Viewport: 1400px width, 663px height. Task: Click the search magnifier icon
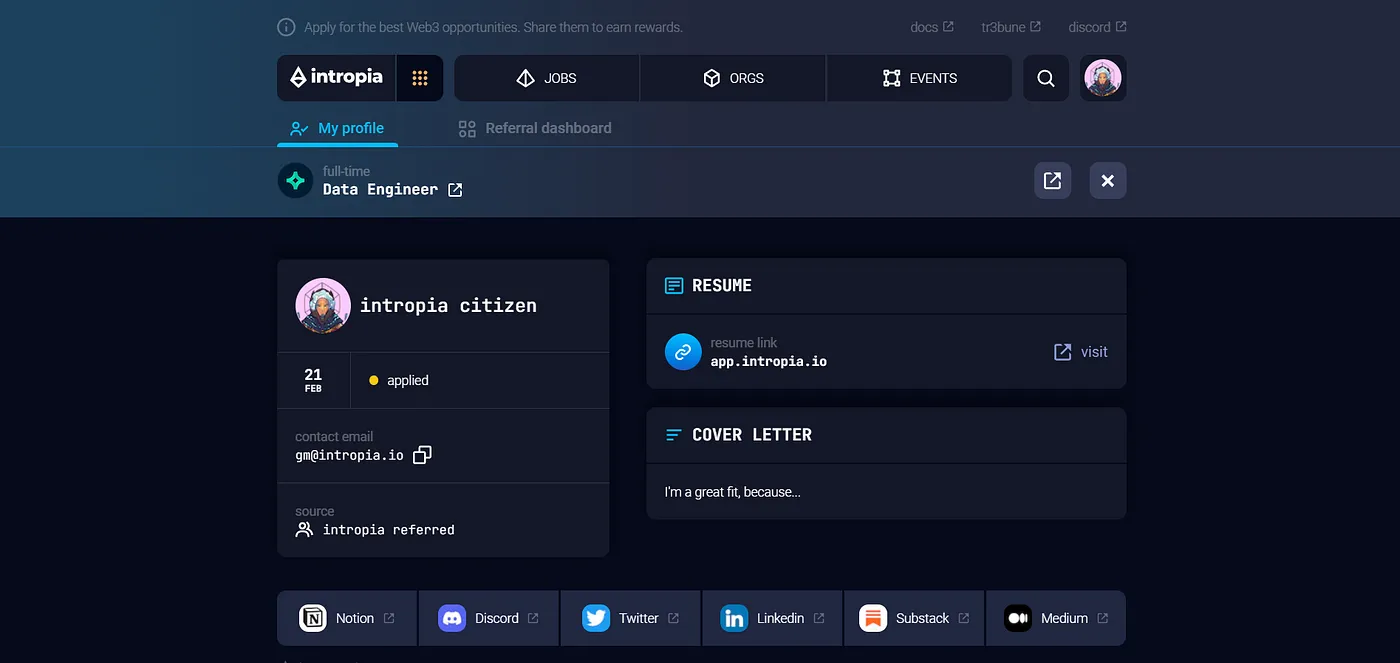[1046, 78]
